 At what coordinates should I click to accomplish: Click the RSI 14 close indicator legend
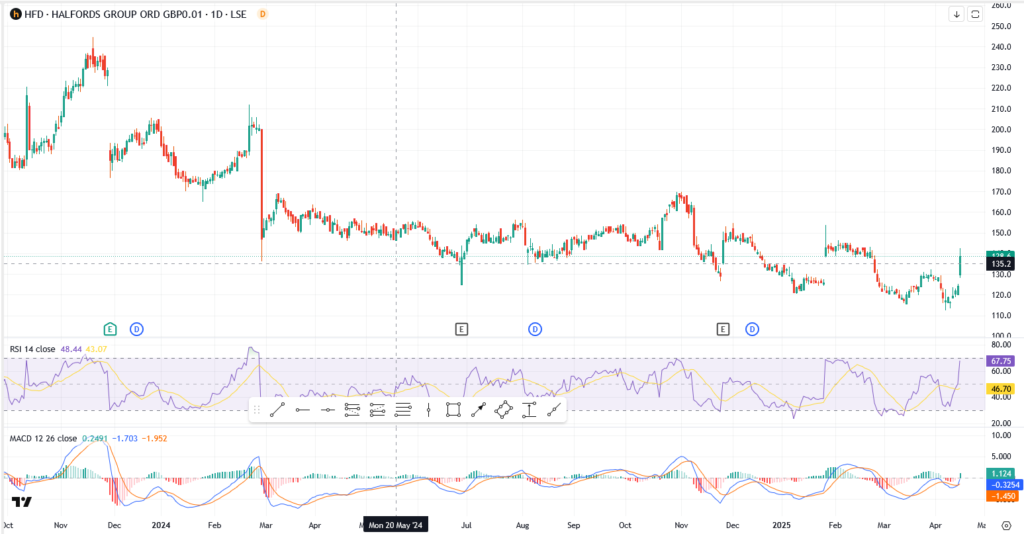click(x=32, y=349)
